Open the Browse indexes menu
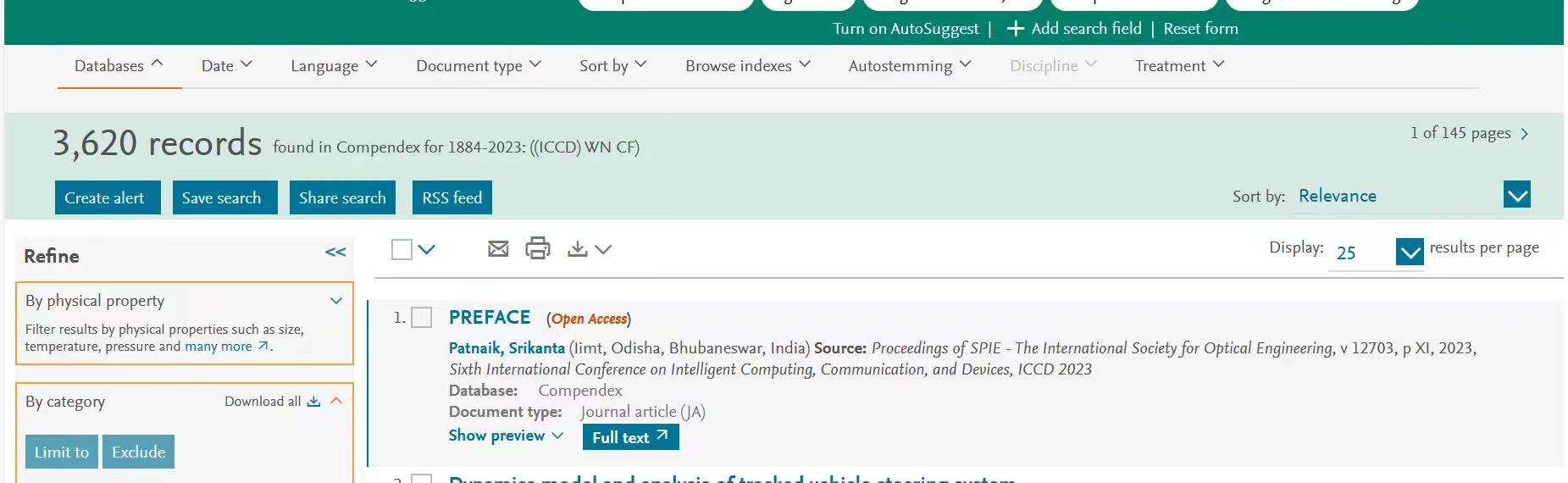The width and height of the screenshot is (1568, 483). 747,66
